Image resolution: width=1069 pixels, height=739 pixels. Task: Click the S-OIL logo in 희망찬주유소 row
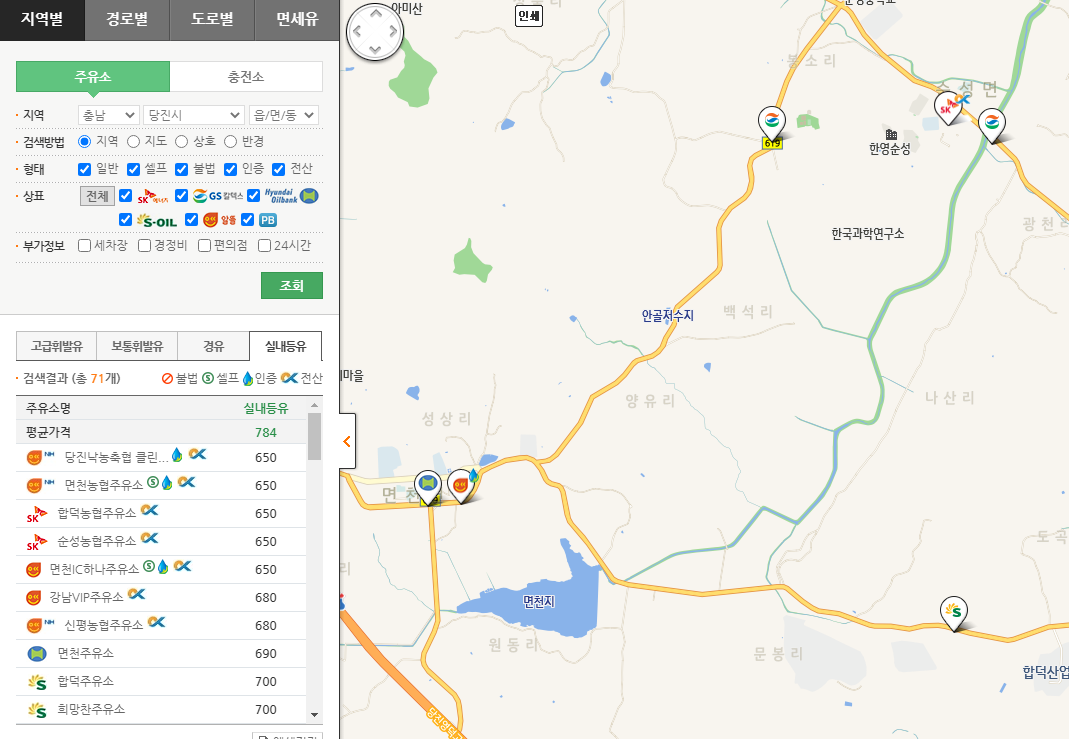point(37,710)
